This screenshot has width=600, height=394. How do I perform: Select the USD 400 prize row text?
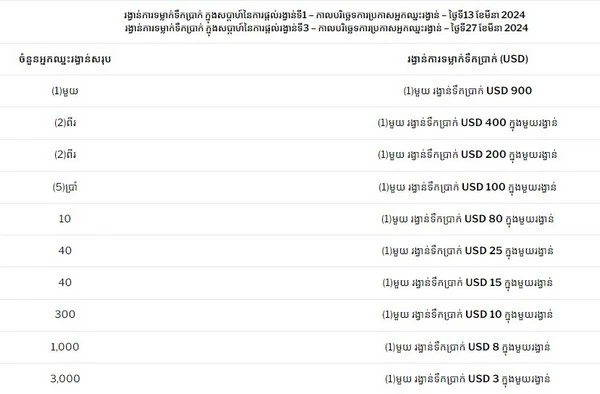coord(467,123)
